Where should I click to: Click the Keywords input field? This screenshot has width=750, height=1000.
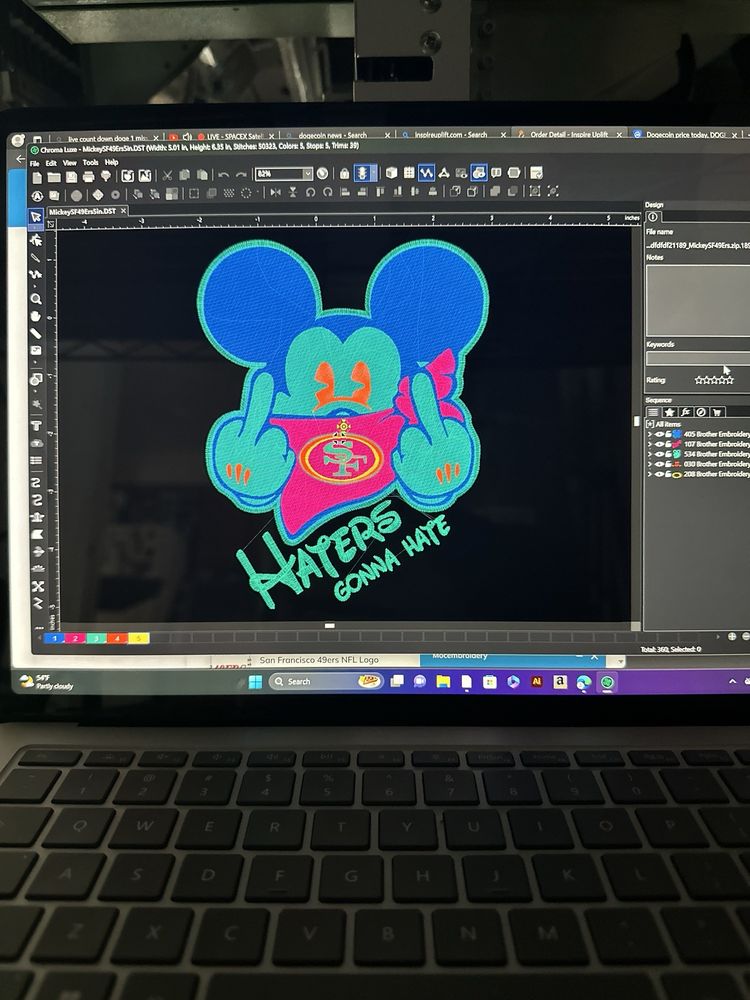click(x=697, y=358)
